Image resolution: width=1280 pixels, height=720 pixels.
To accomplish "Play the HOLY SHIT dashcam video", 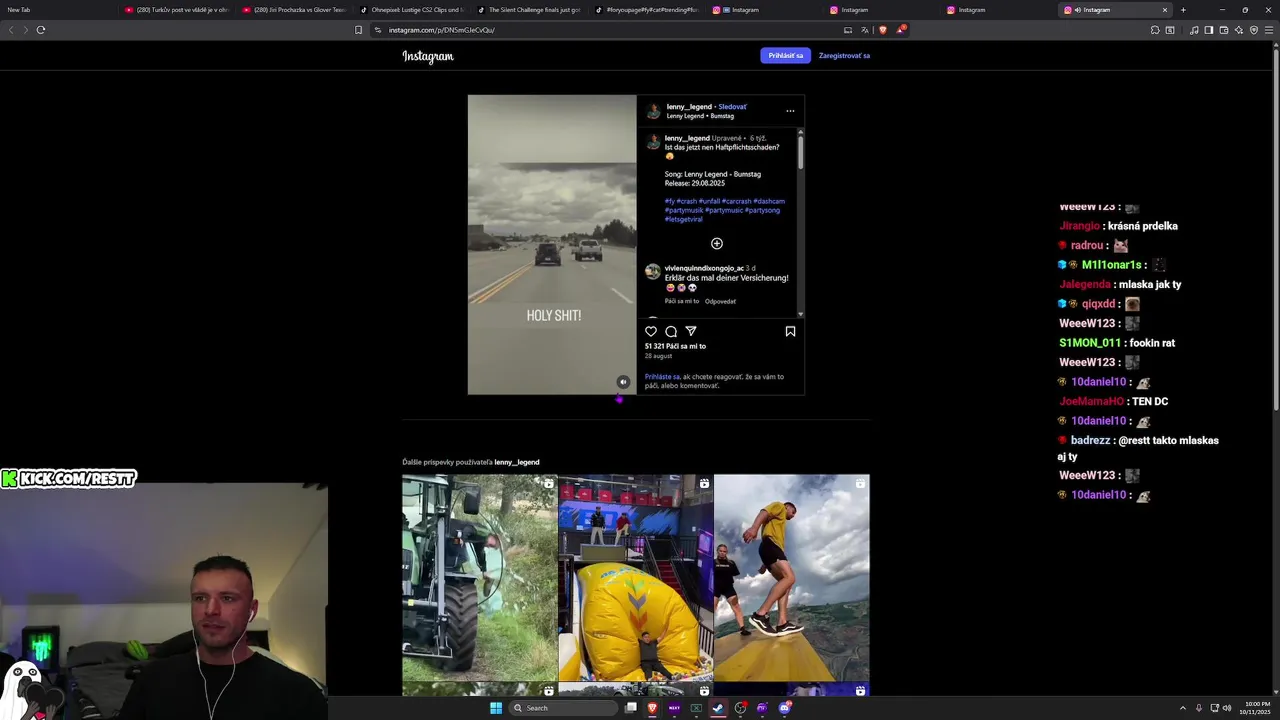I will (552, 245).
